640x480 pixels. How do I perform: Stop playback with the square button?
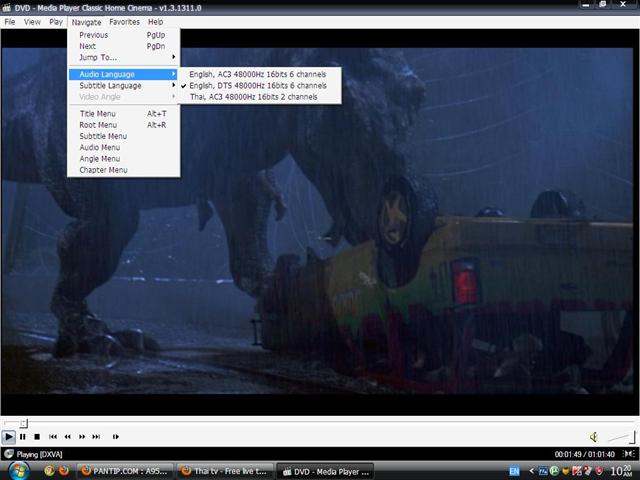tap(37, 437)
